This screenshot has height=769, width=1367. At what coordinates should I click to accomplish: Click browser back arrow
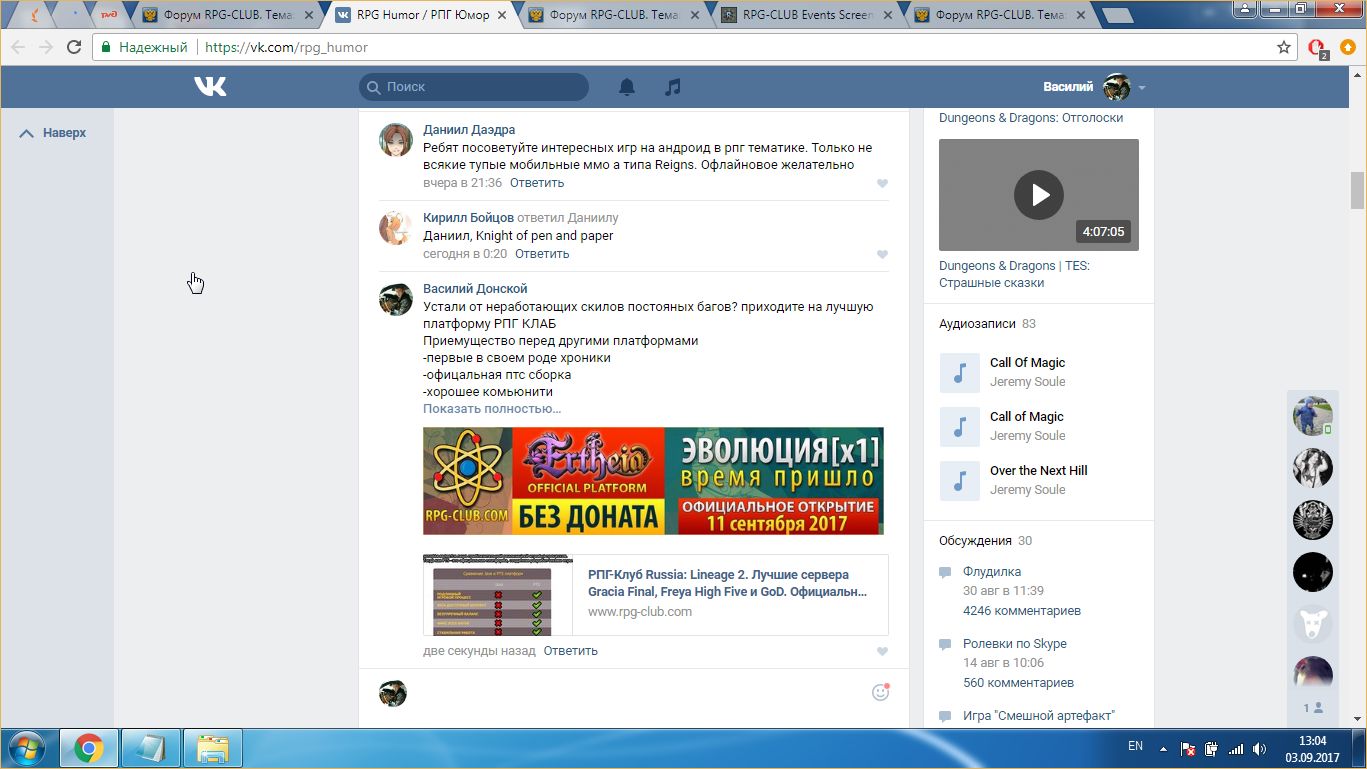[18, 47]
